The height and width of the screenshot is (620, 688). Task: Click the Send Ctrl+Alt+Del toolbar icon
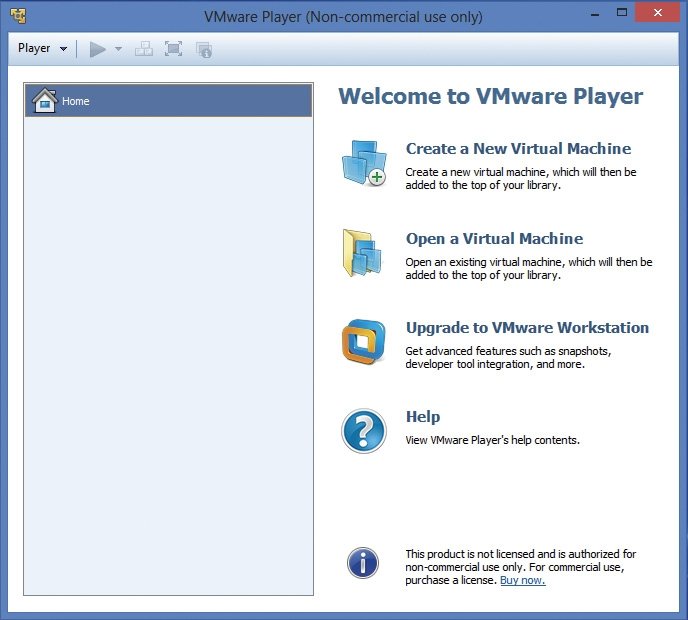[144, 49]
